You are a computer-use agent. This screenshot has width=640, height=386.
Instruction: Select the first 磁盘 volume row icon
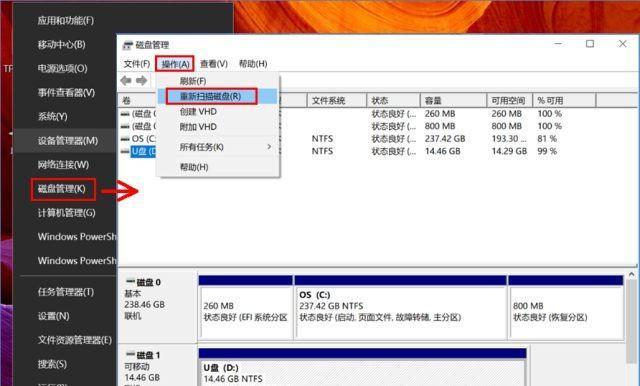125,114
